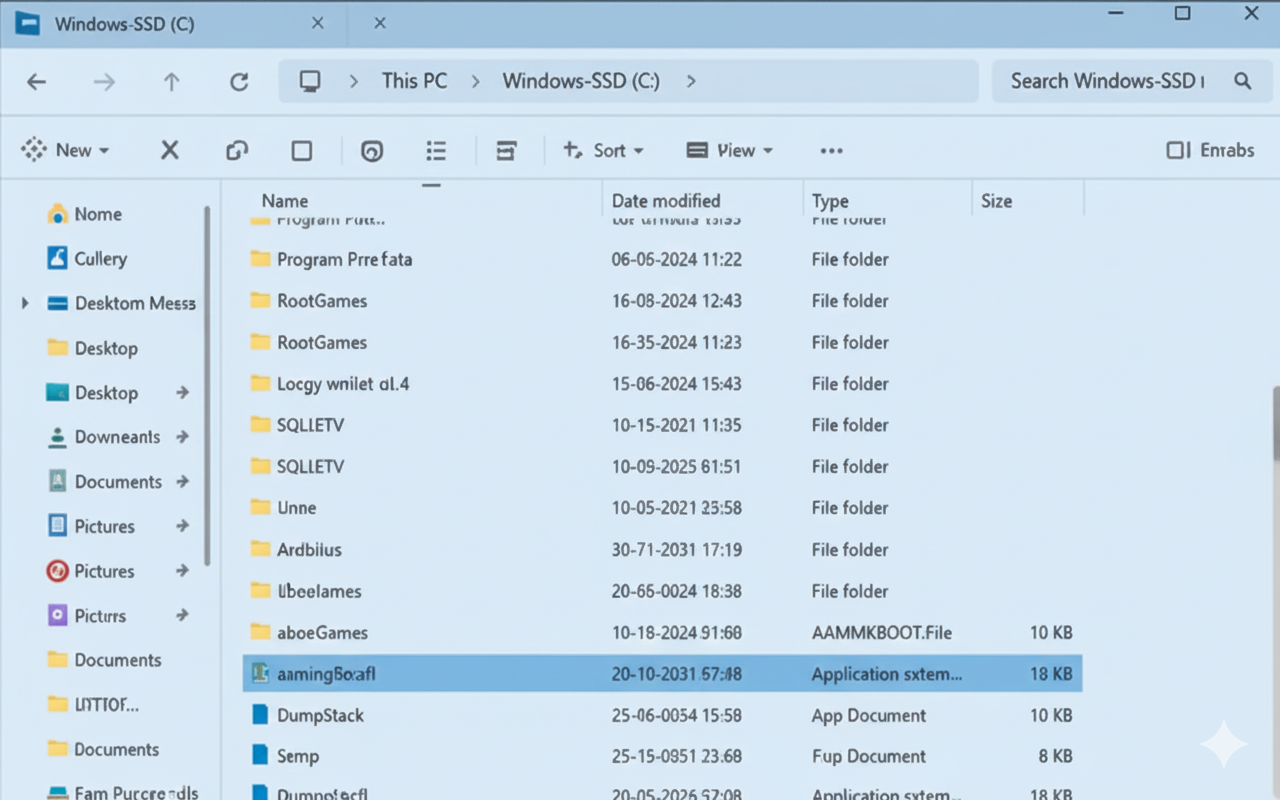Click the list view icon in toolbar
This screenshot has height=800, width=1280.
point(436,150)
